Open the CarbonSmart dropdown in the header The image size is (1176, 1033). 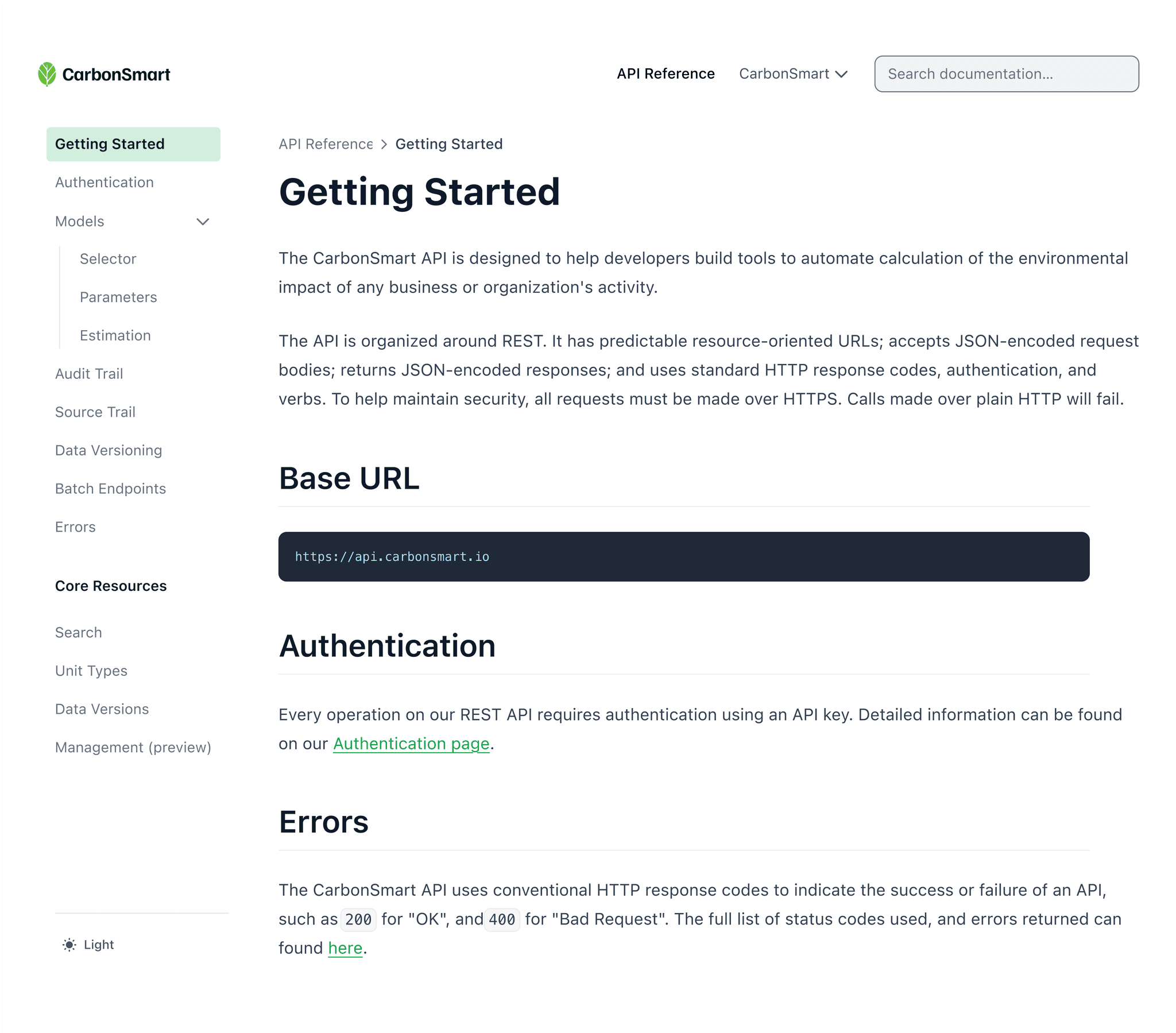point(794,73)
